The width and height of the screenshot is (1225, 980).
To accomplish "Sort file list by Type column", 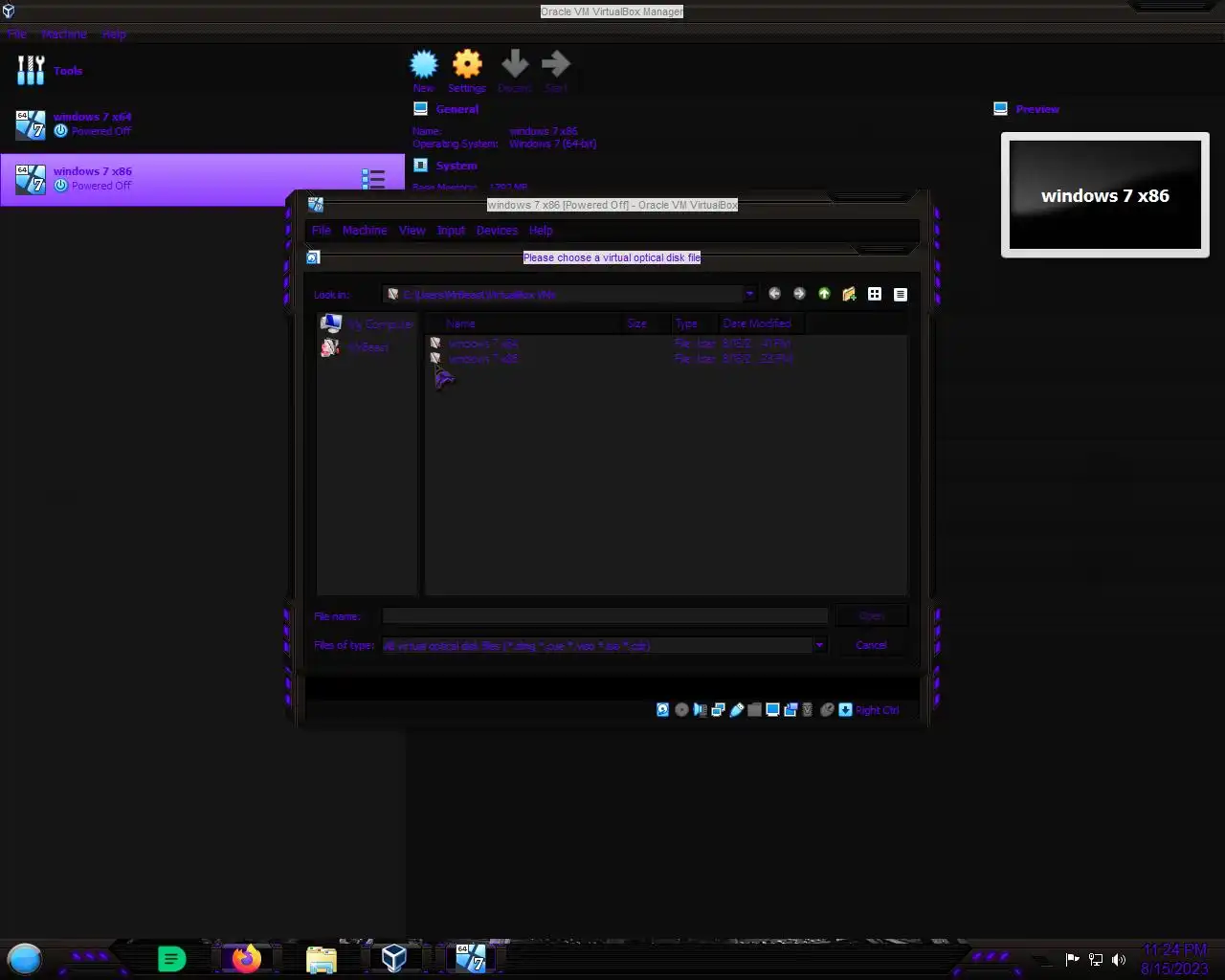I will [694, 323].
